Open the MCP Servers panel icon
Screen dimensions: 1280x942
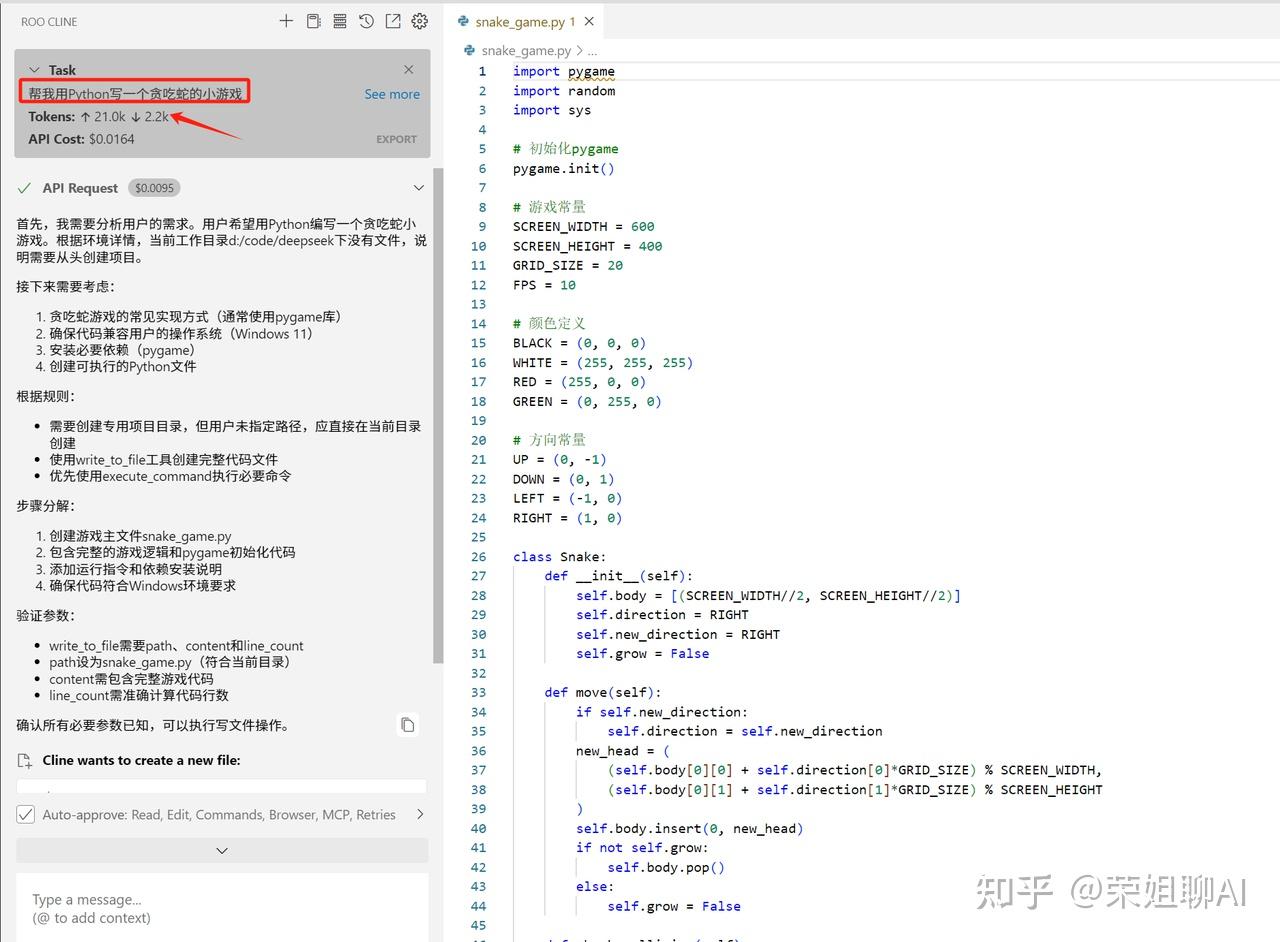tap(340, 20)
